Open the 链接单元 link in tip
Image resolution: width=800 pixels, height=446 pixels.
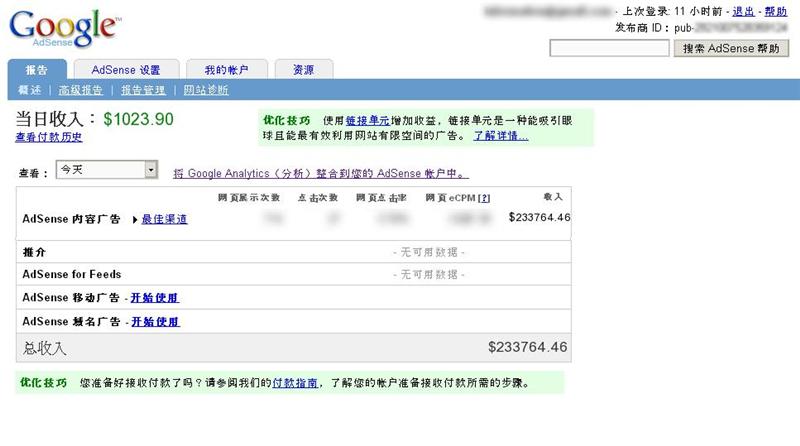[x=368, y=120]
